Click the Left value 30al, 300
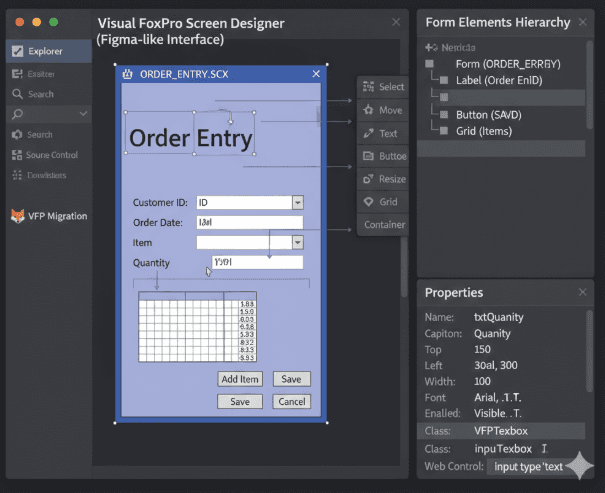Image resolution: width=605 pixels, height=493 pixels. [x=496, y=365]
